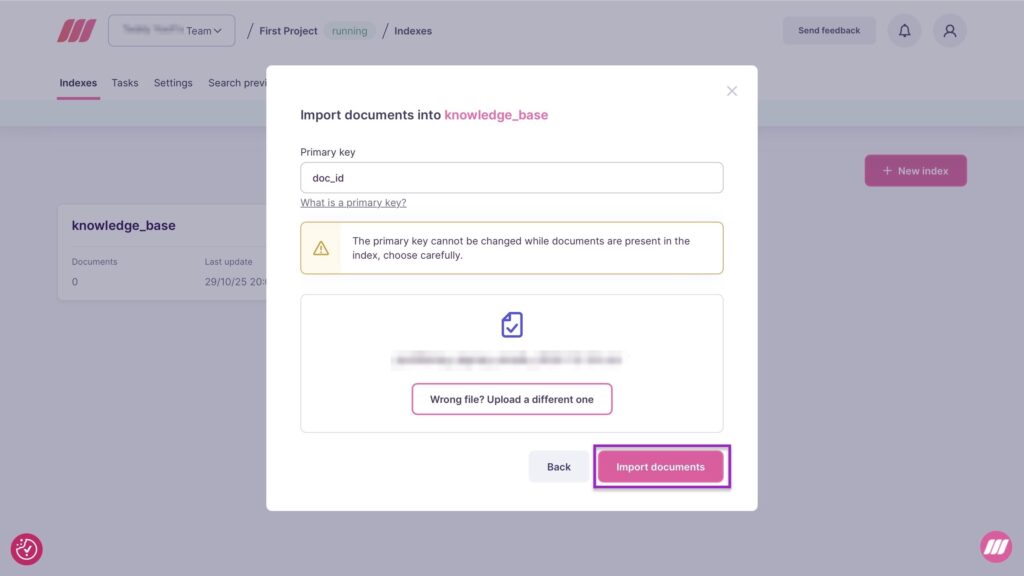Click the document checkmark icon in the upload area
Image resolution: width=1024 pixels, height=576 pixels.
pos(511,323)
